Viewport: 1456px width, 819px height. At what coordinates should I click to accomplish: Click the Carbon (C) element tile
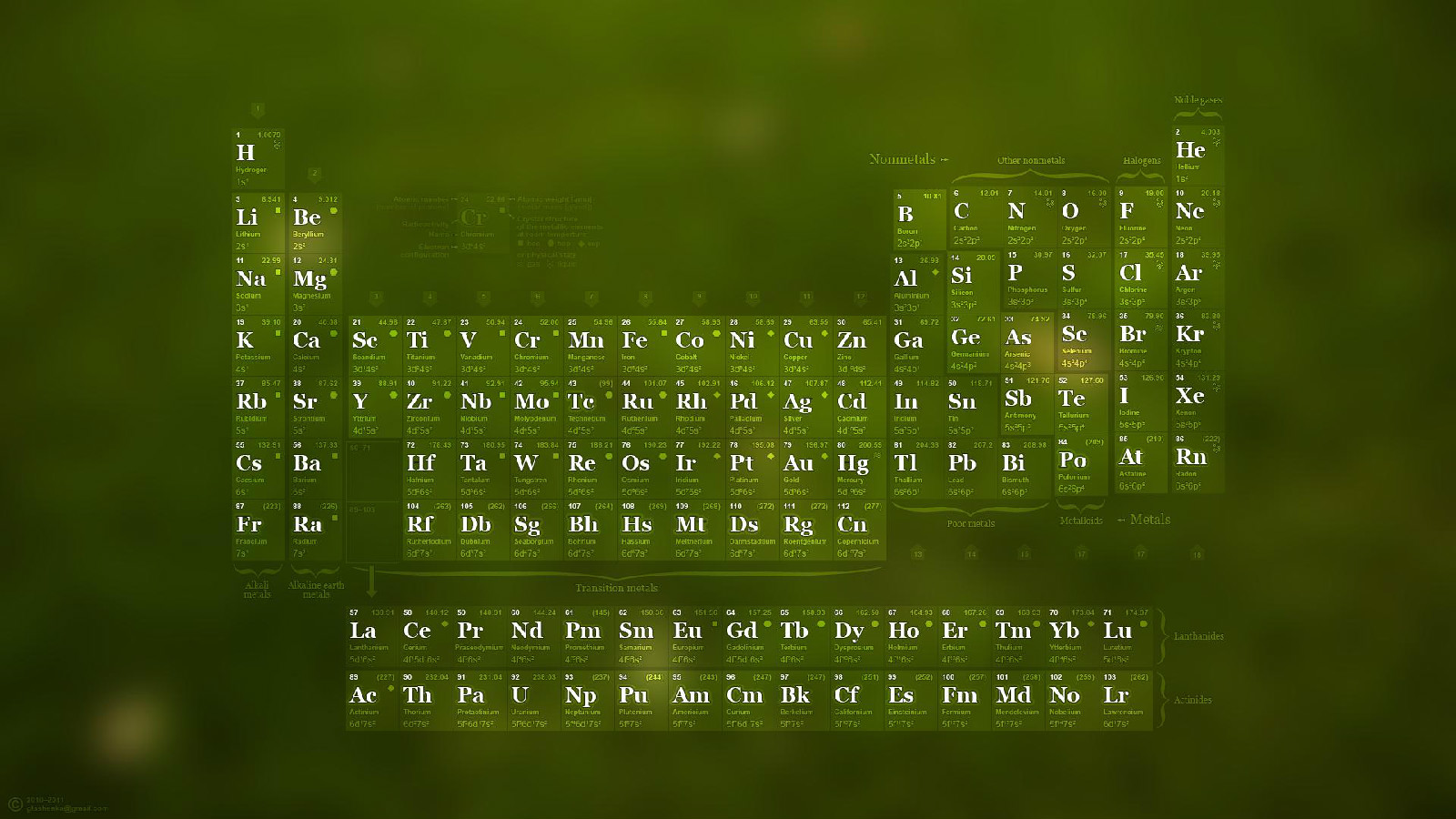tap(976, 218)
